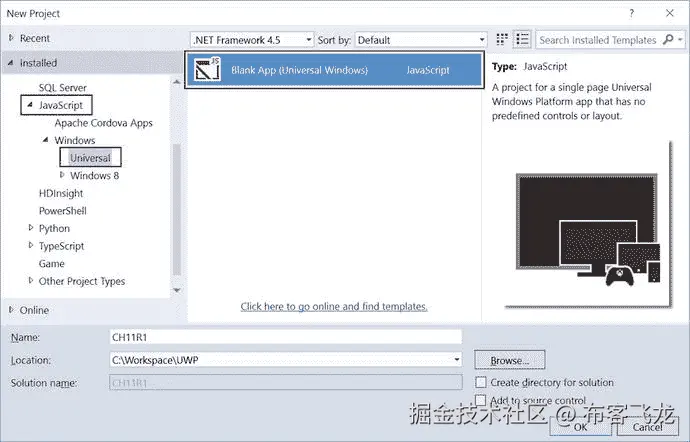Toggle Add to source control checkbox
The height and width of the screenshot is (442, 690).
[x=481, y=400]
